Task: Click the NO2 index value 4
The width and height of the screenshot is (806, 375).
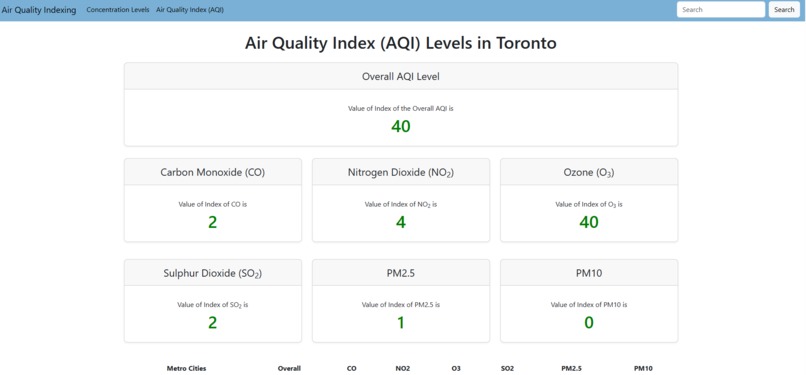Action: [401, 222]
